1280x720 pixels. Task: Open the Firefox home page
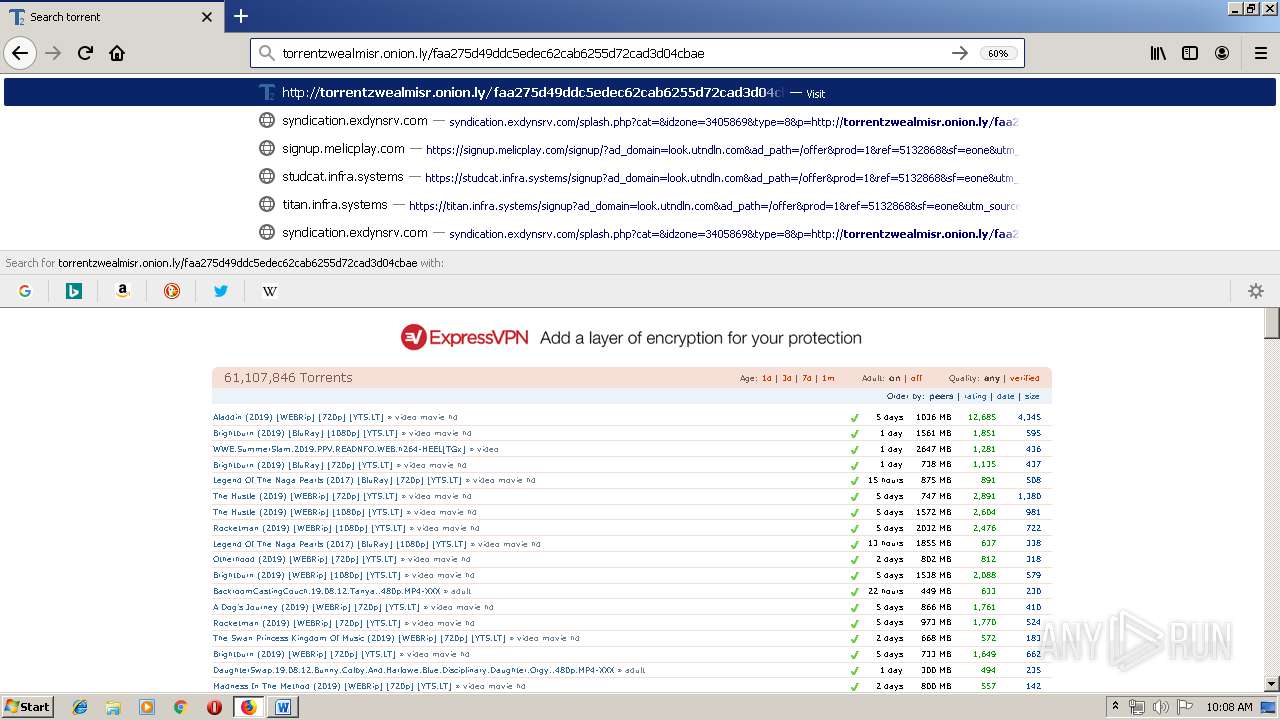117,53
